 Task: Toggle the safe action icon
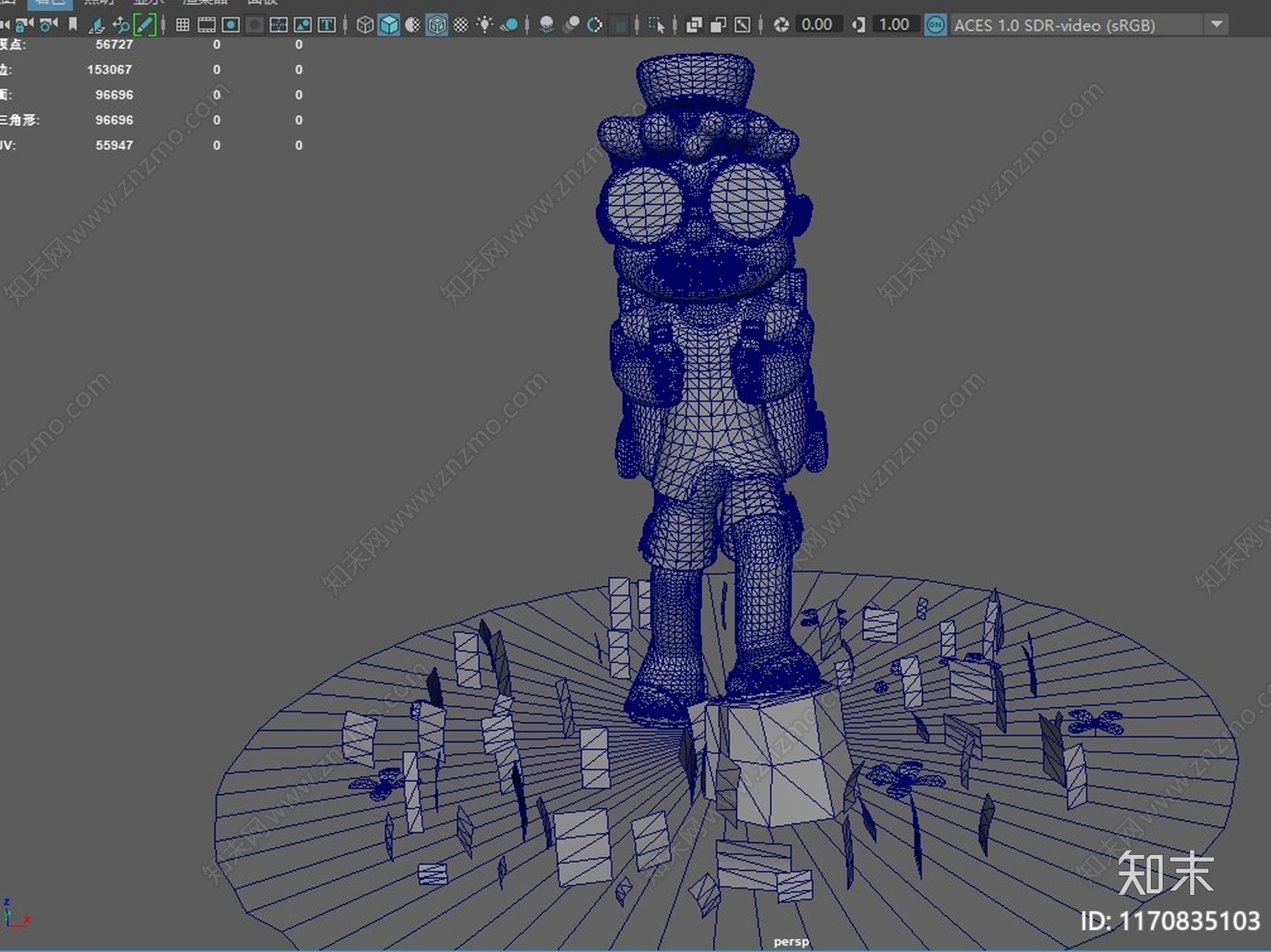[303, 25]
